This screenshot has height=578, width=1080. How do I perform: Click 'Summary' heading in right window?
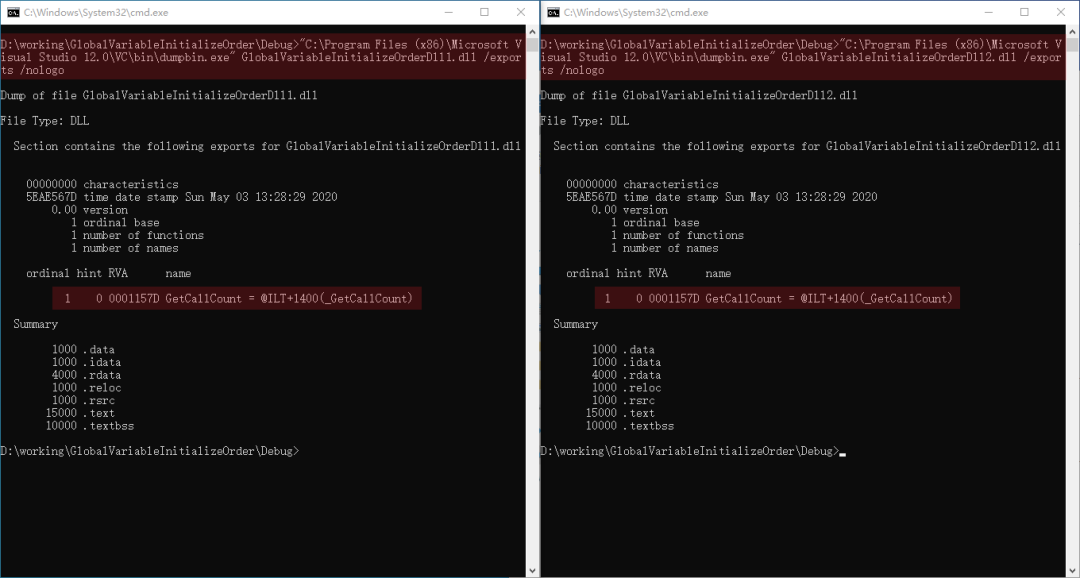click(575, 324)
